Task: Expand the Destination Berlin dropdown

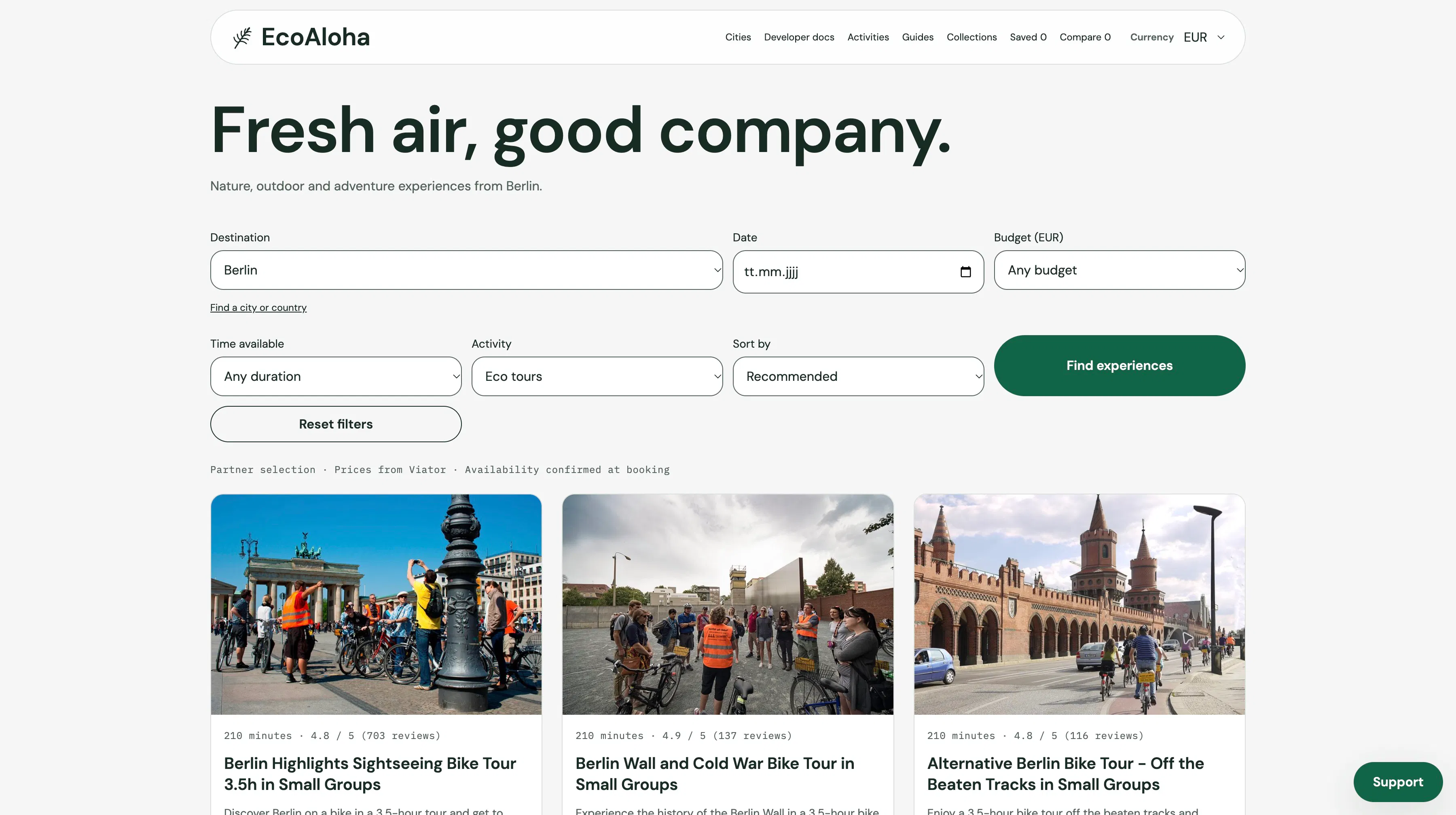Action: pos(466,270)
